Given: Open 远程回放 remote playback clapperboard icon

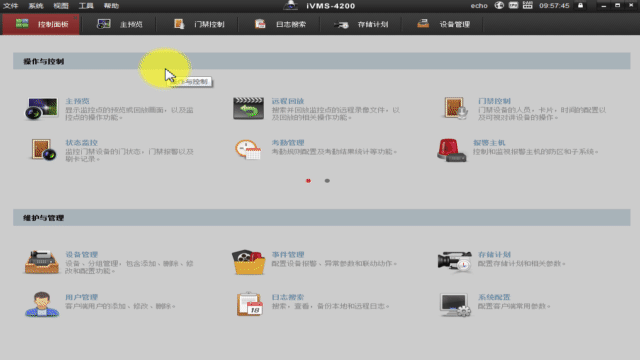Looking at the screenshot, I should (248, 109).
